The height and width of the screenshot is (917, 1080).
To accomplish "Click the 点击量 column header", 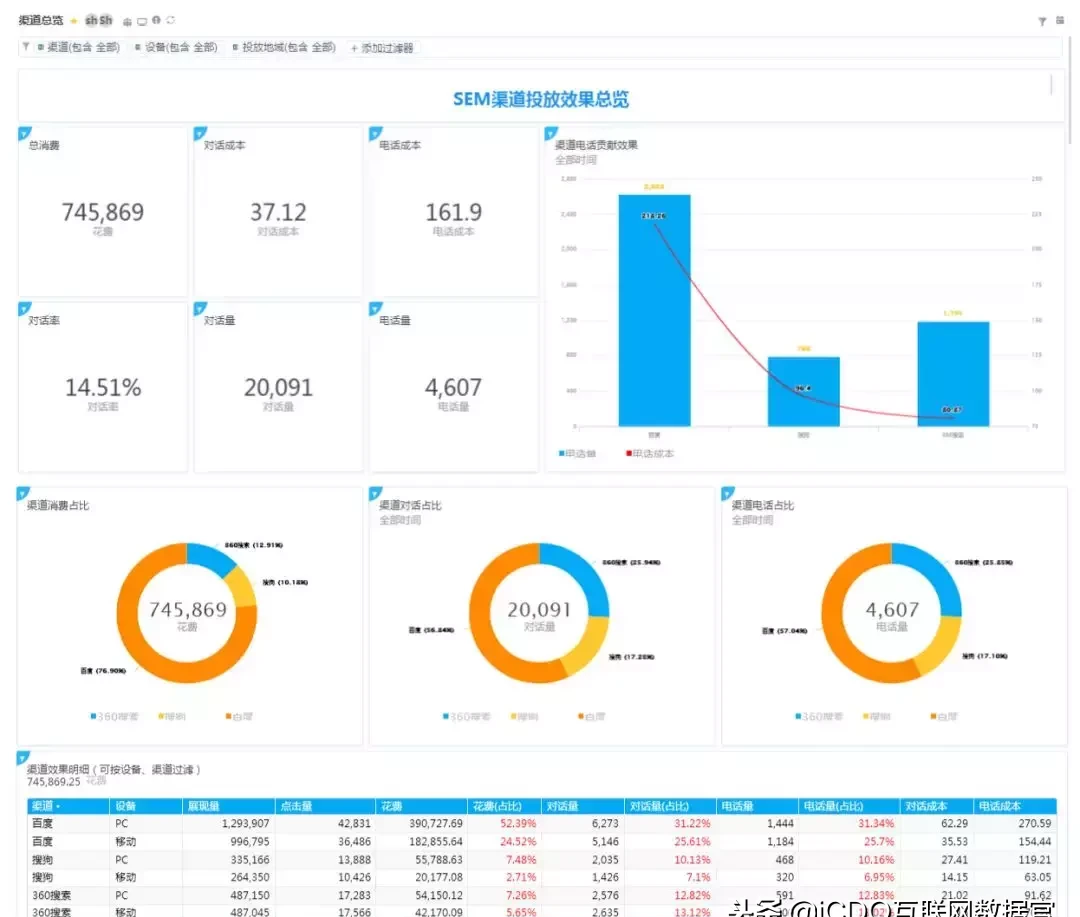I will 325,806.
